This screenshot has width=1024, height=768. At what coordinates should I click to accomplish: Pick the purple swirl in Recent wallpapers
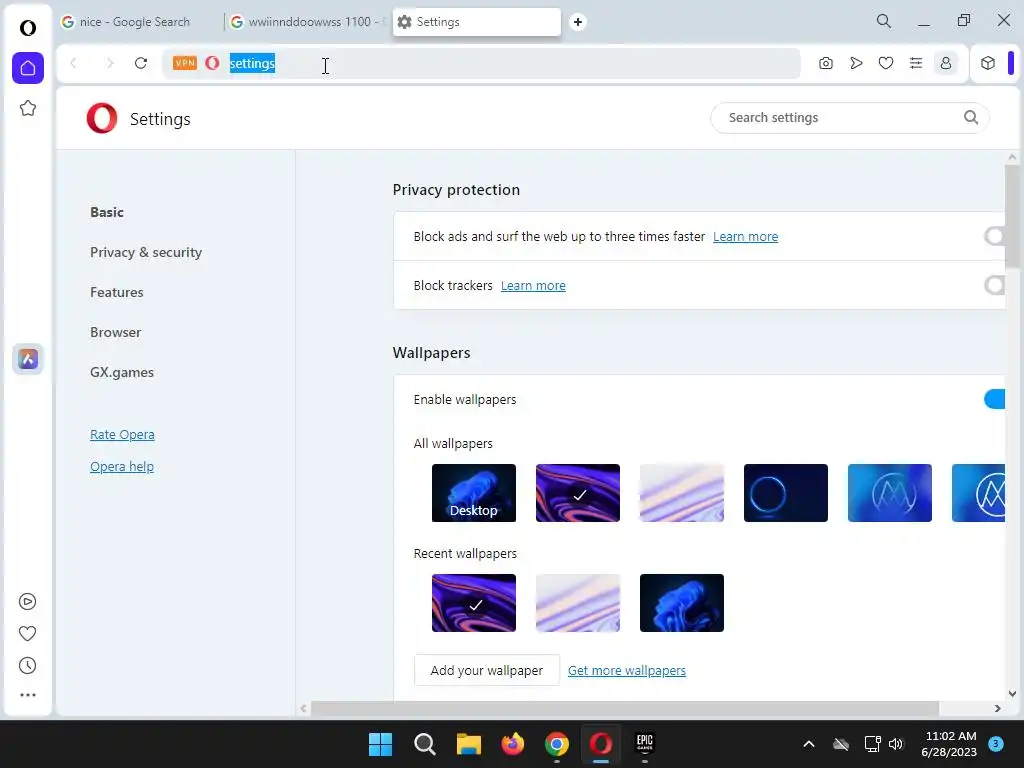pyautogui.click(x=473, y=603)
